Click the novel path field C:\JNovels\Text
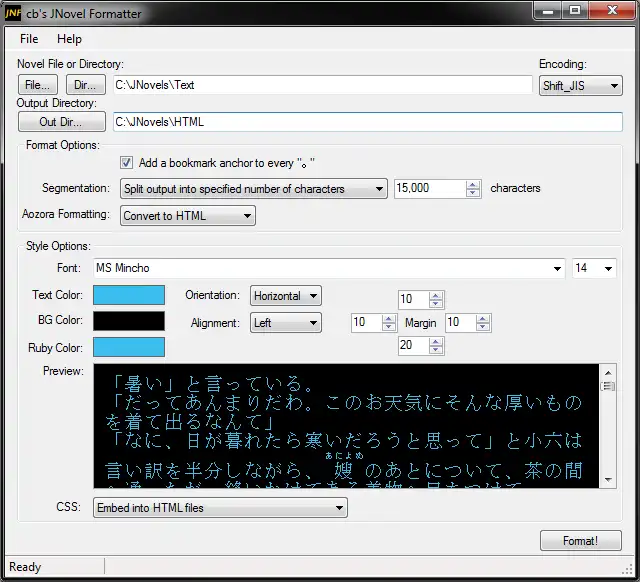Image resolution: width=640 pixels, height=582 pixels. click(322, 85)
